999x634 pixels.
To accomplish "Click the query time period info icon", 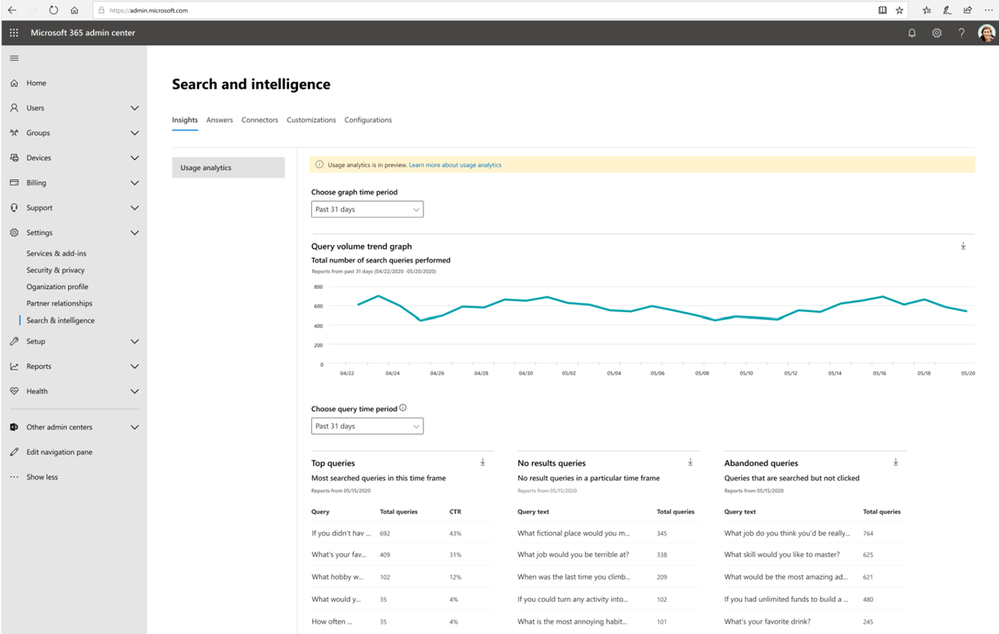I will pyautogui.click(x=404, y=408).
